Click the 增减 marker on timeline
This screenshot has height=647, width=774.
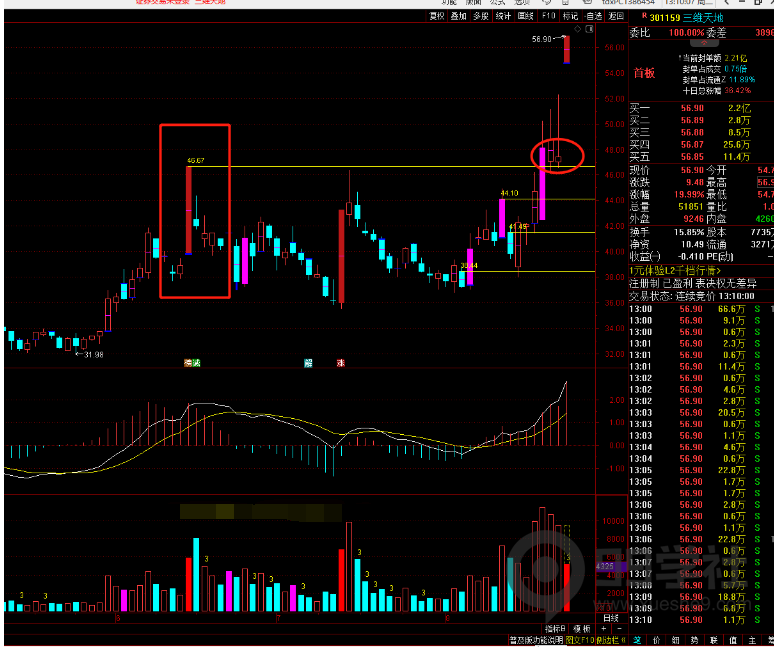[x=191, y=363]
